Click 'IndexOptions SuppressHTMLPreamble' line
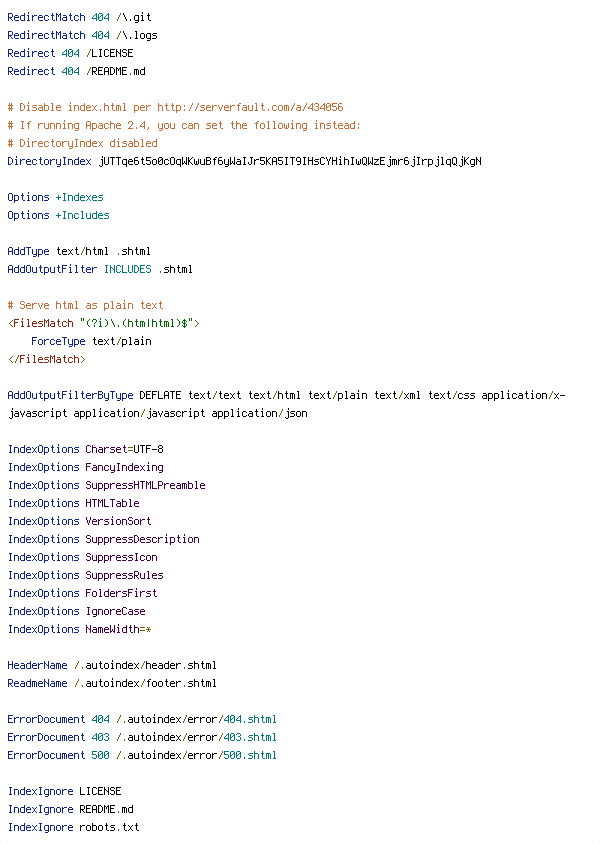The width and height of the screenshot is (600, 844). coord(106,485)
